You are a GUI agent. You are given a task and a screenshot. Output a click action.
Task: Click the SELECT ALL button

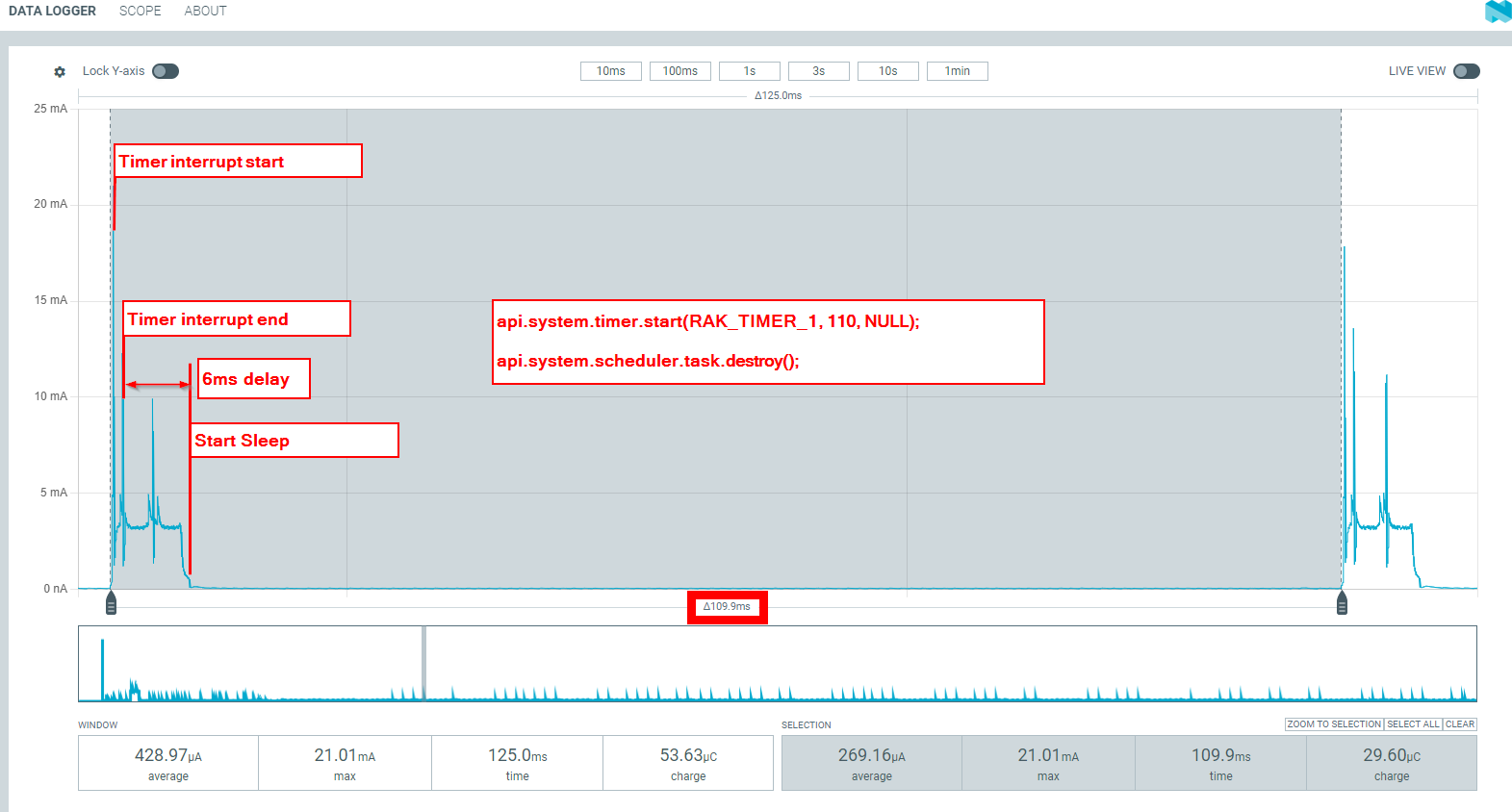(x=1413, y=724)
